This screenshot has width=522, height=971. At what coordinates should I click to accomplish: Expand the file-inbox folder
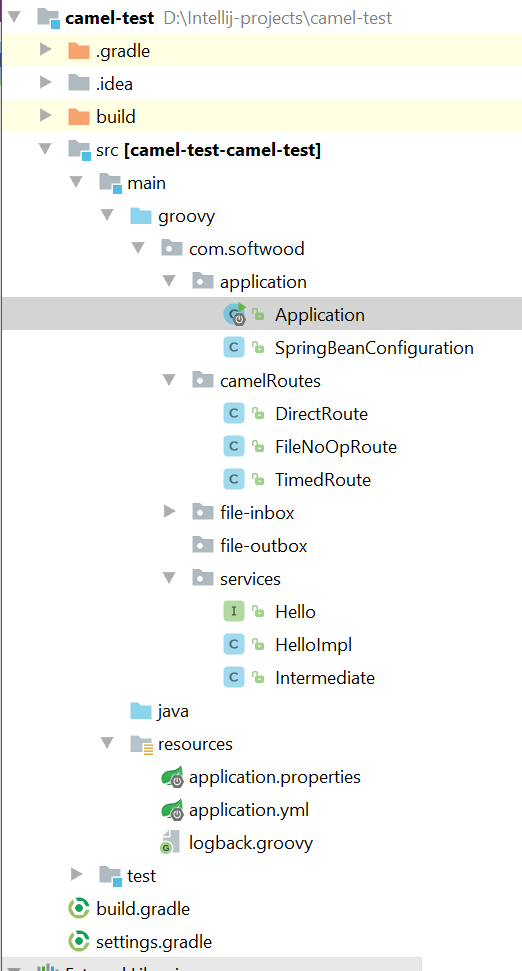tap(169, 512)
